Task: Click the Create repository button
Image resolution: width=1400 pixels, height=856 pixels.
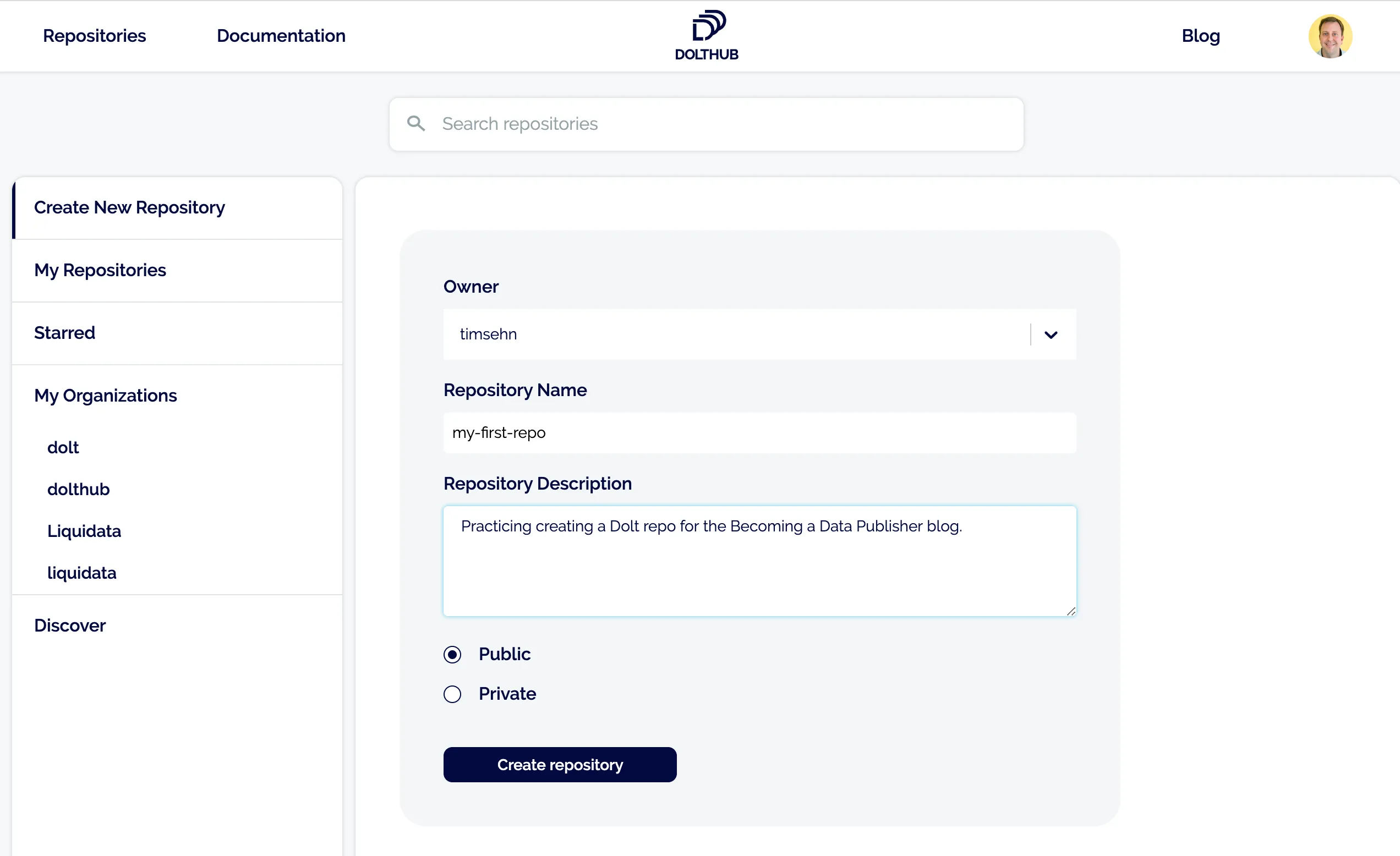Action: click(559, 765)
